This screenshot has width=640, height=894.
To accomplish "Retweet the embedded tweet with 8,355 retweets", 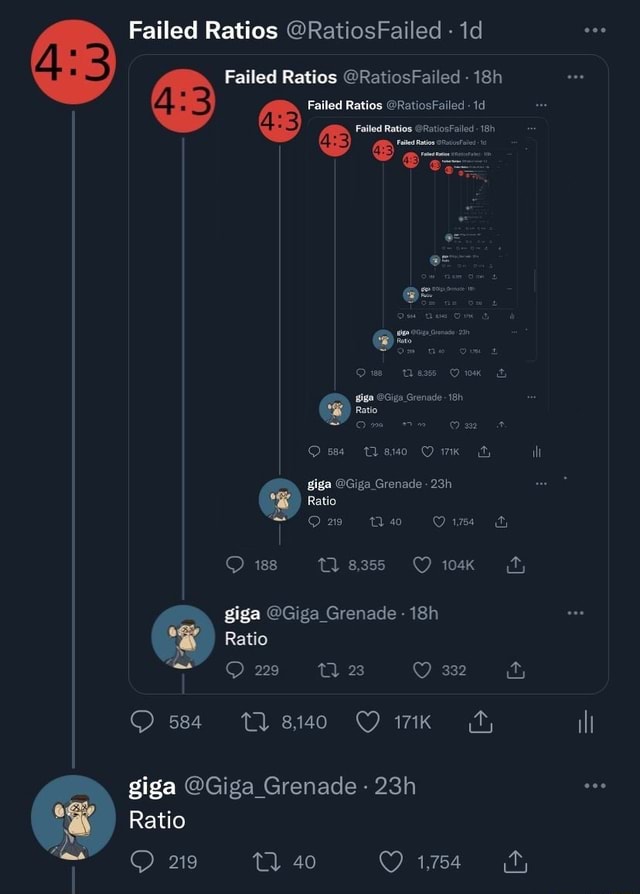I will [x=329, y=565].
